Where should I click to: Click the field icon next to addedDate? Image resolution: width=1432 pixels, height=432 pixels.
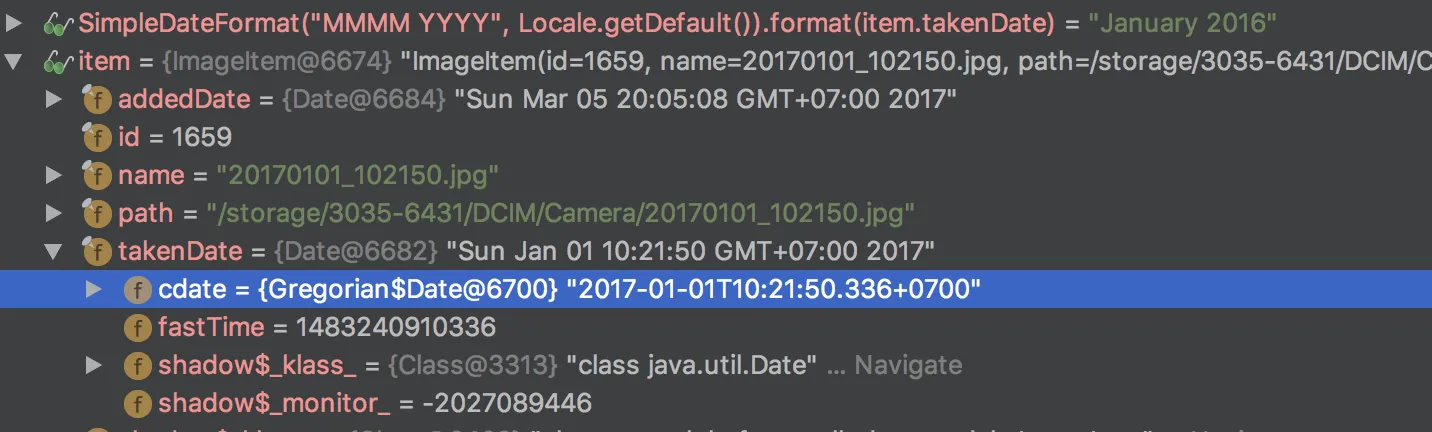[x=96, y=99]
